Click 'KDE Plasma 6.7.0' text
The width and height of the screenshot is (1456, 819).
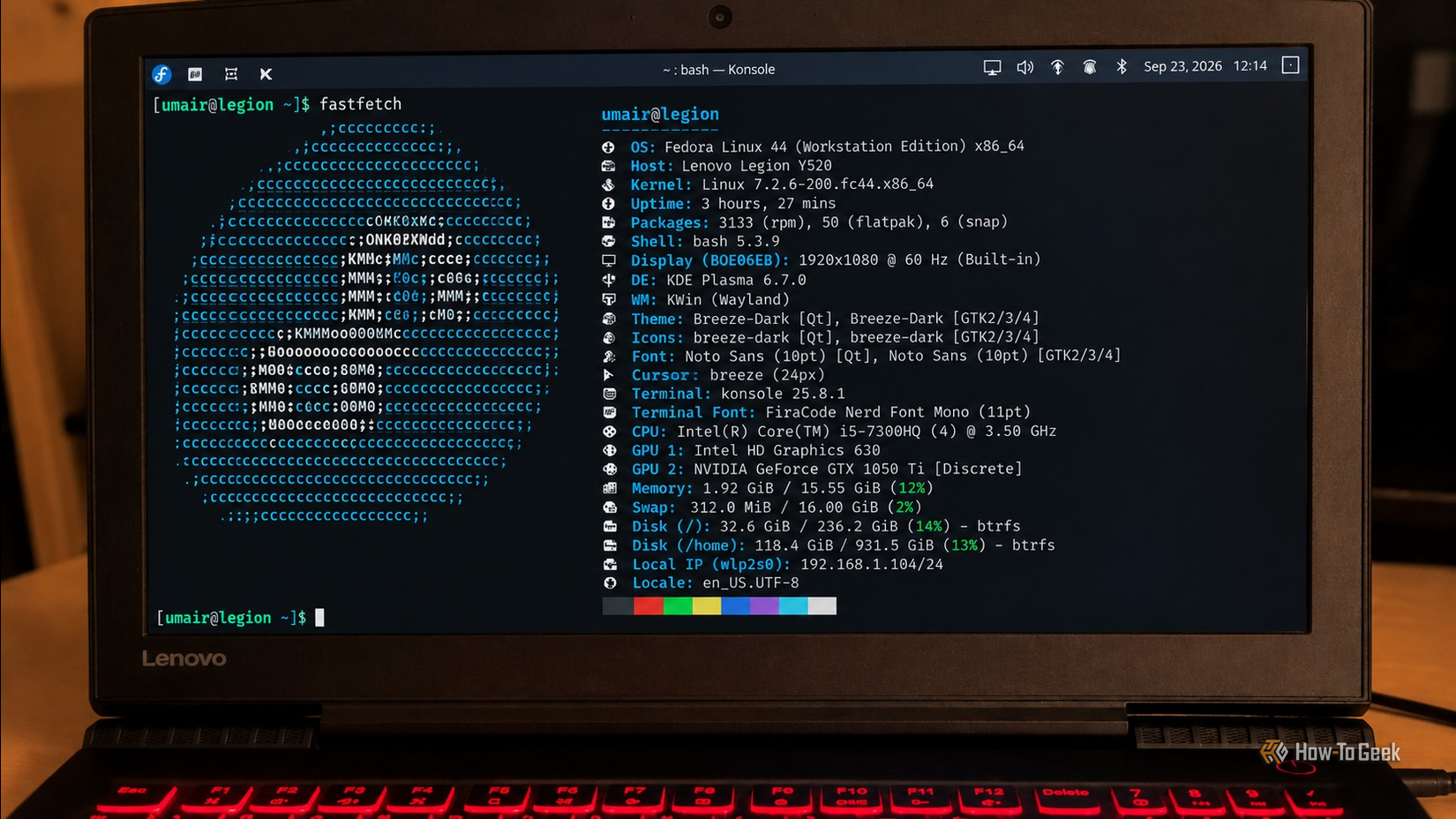click(736, 281)
